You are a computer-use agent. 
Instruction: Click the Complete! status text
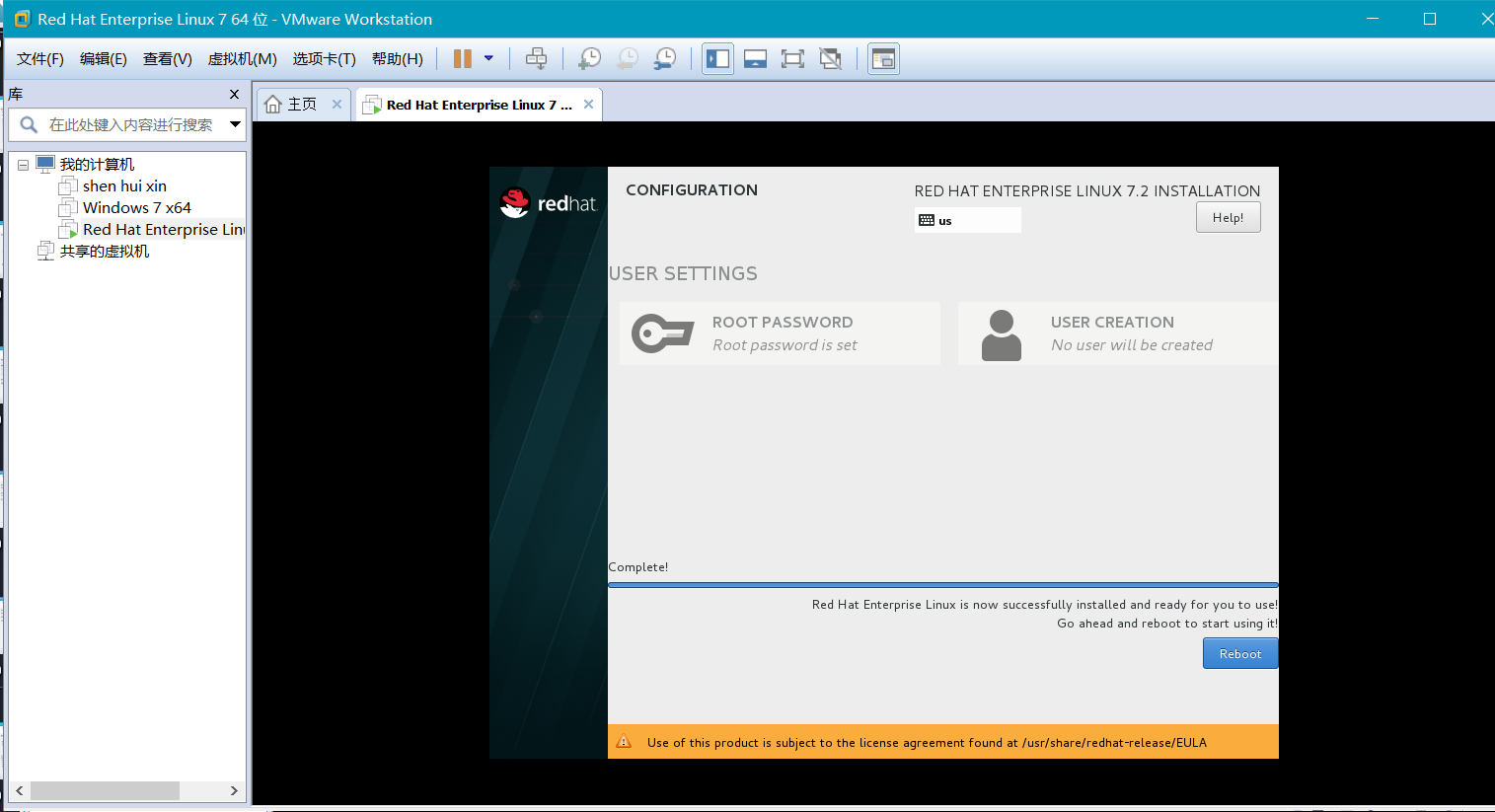(x=638, y=567)
